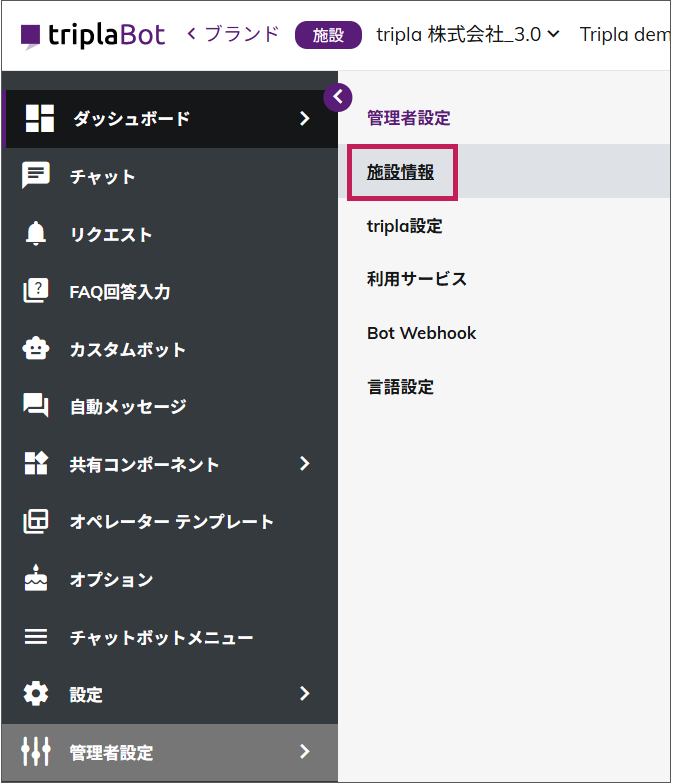
Task: Click the options cake icon
Action: pos(36,578)
